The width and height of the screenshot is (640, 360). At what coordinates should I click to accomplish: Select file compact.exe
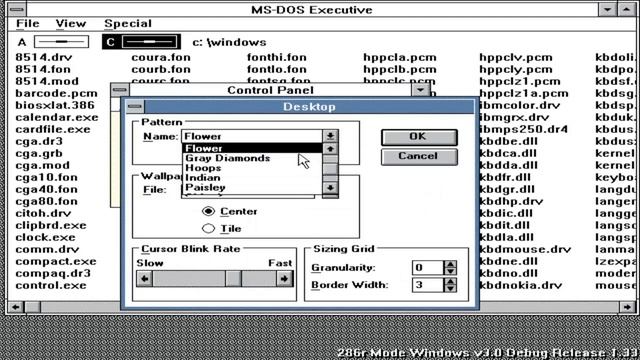[x=56, y=261]
